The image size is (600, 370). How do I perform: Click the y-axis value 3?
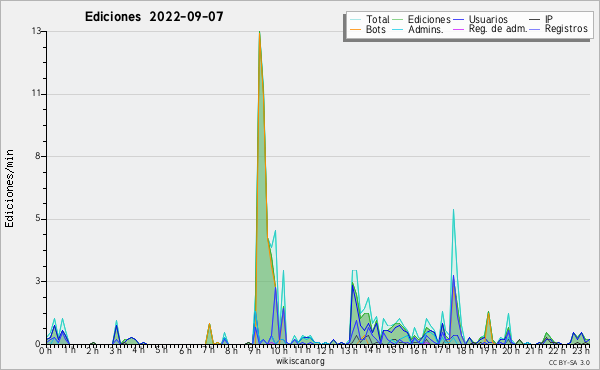[x=38, y=281]
